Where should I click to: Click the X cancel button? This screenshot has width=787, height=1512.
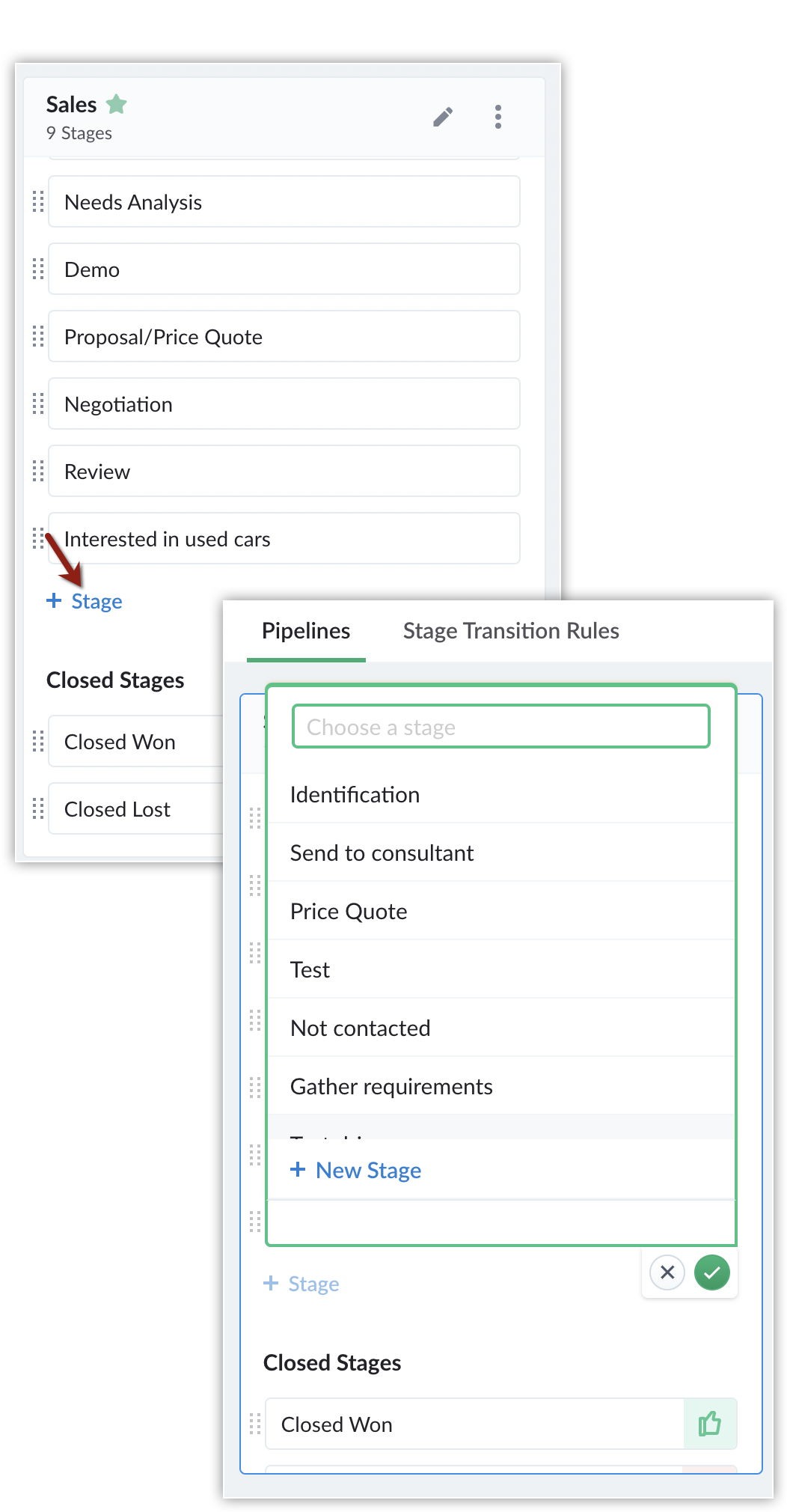pos(667,1272)
